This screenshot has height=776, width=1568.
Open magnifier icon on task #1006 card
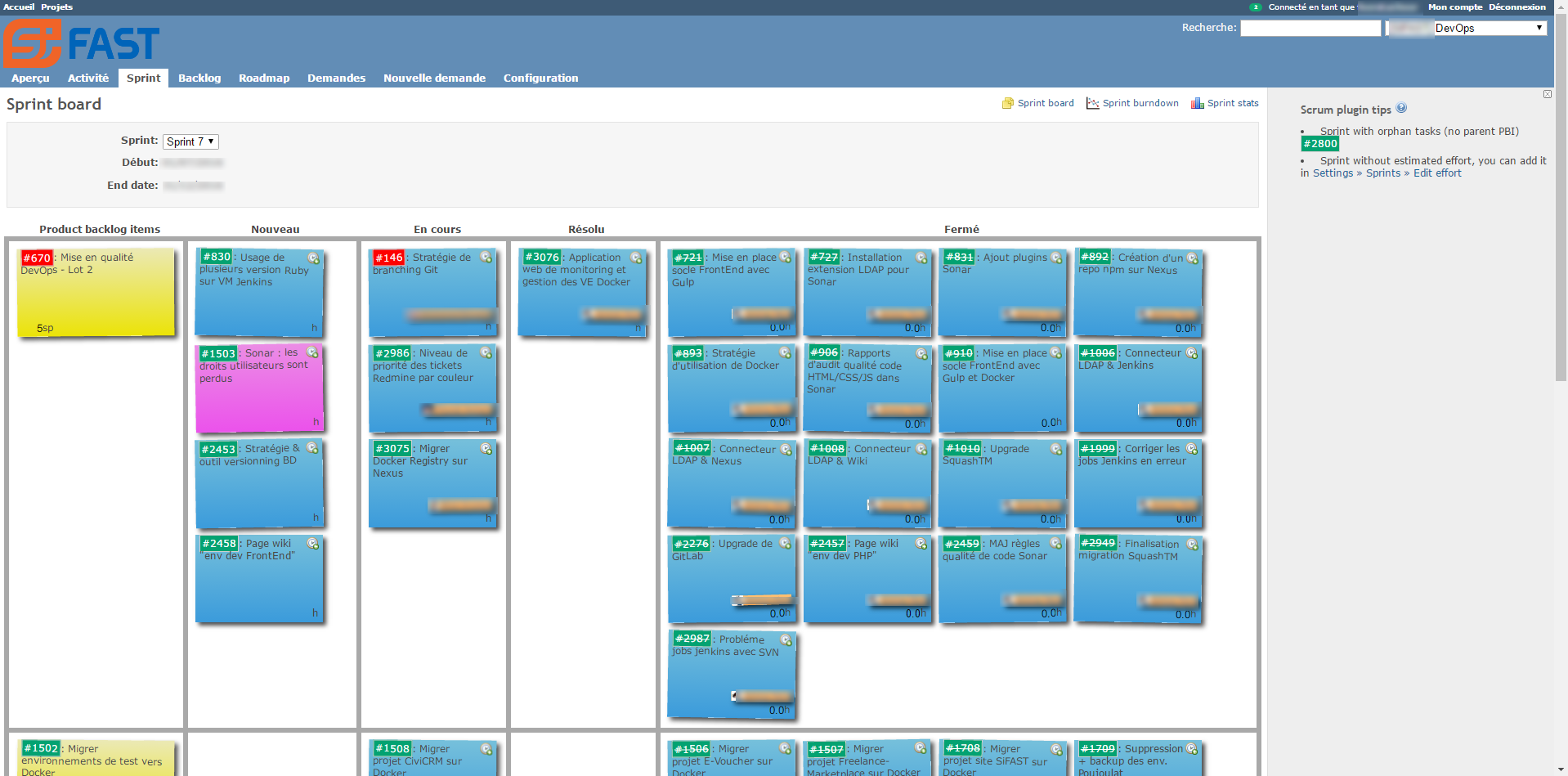click(x=1192, y=353)
